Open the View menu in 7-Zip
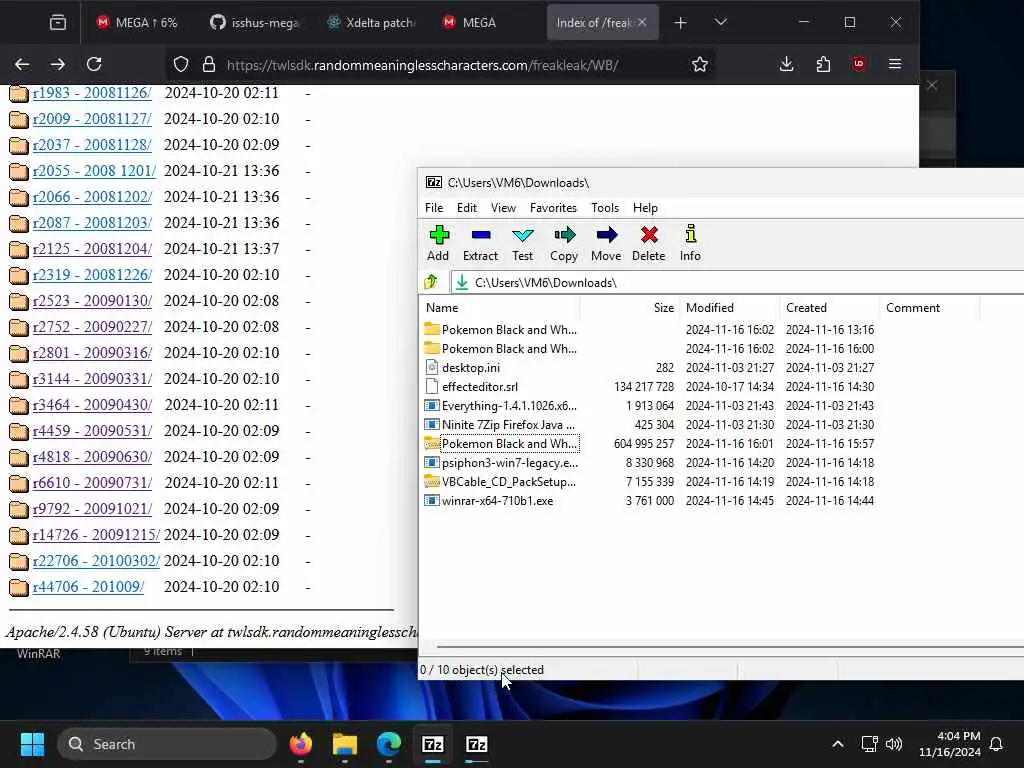The width and height of the screenshot is (1024, 768). pyautogui.click(x=503, y=208)
